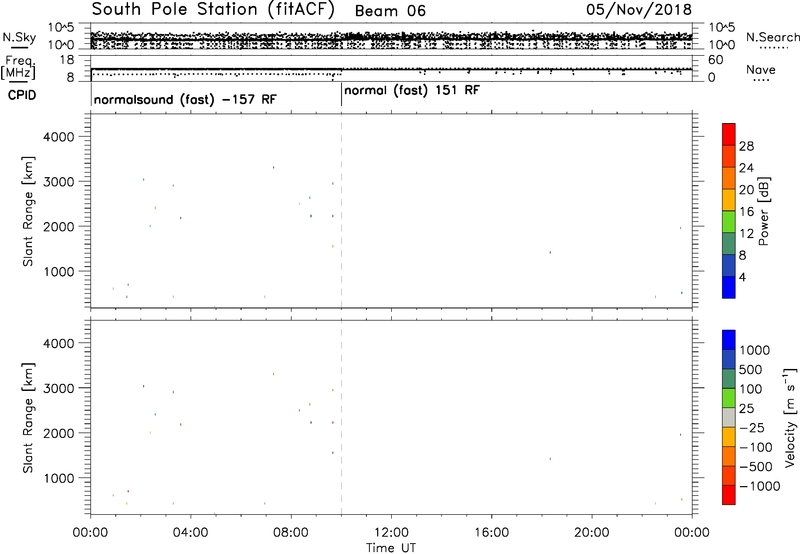Click the 'Freq. [MHz]' axis label
This screenshot has width=800, height=554.
click(19, 67)
